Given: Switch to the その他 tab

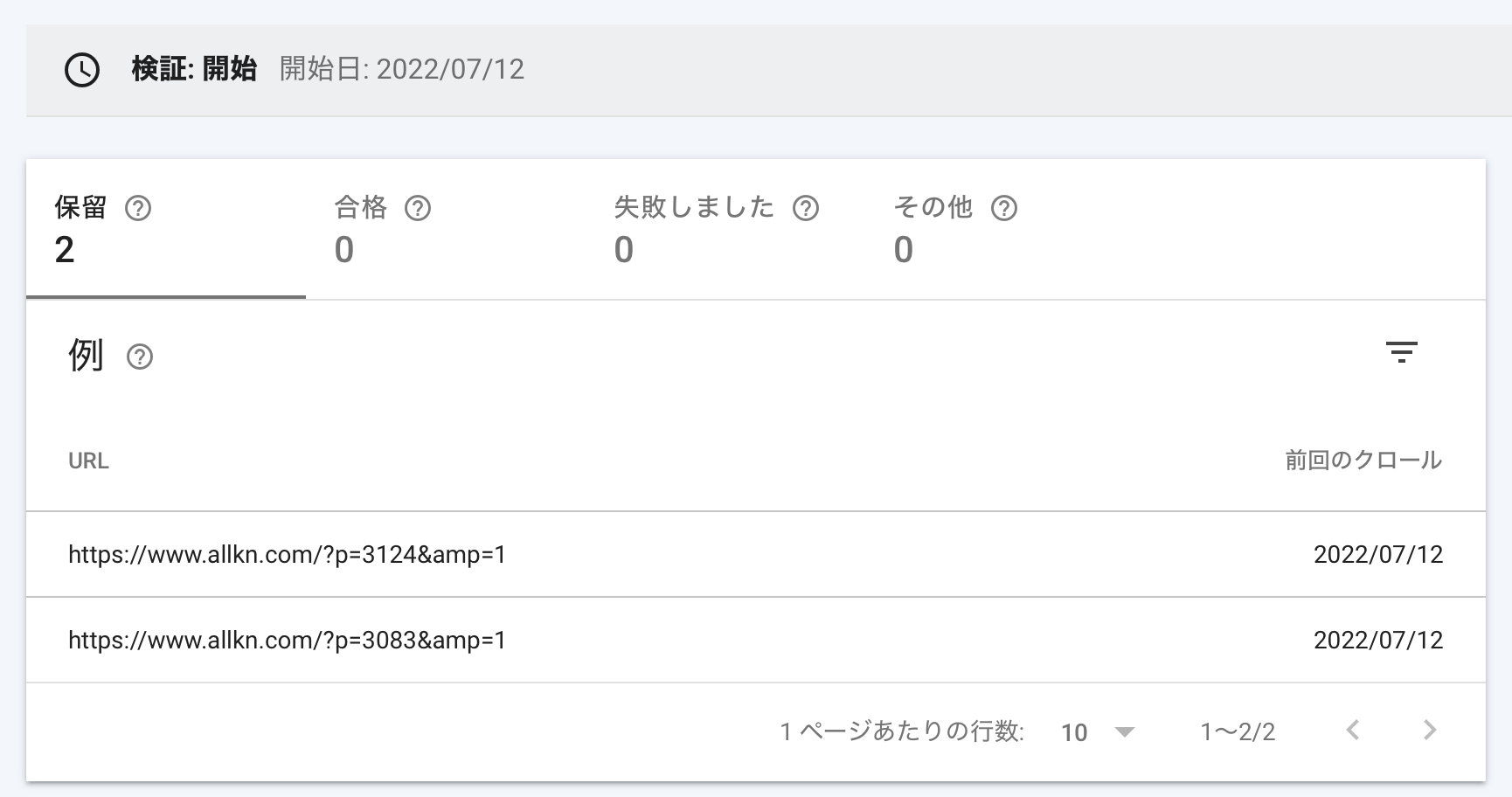Looking at the screenshot, I should 1005,229.
